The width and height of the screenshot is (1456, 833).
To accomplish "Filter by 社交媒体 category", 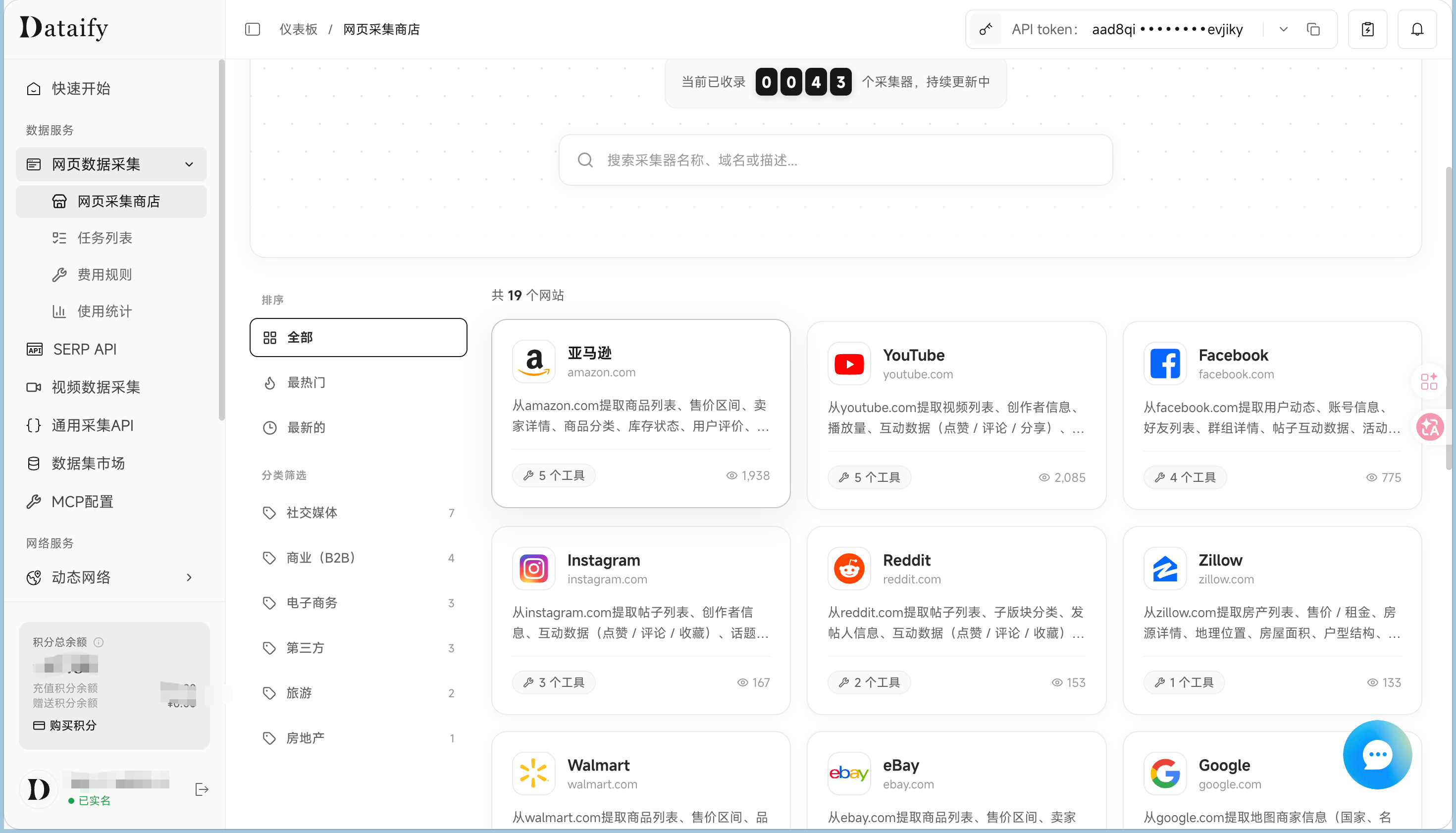I will pyautogui.click(x=358, y=513).
